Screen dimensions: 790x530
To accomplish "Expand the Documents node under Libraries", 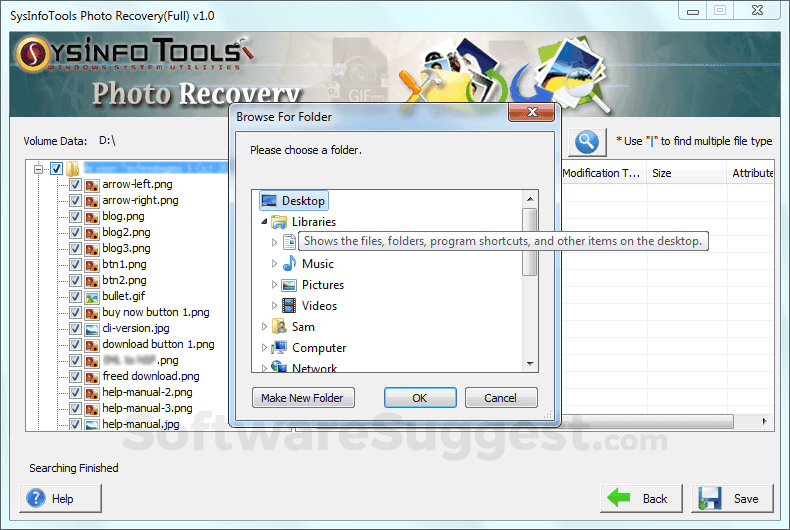I will pos(274,242).
